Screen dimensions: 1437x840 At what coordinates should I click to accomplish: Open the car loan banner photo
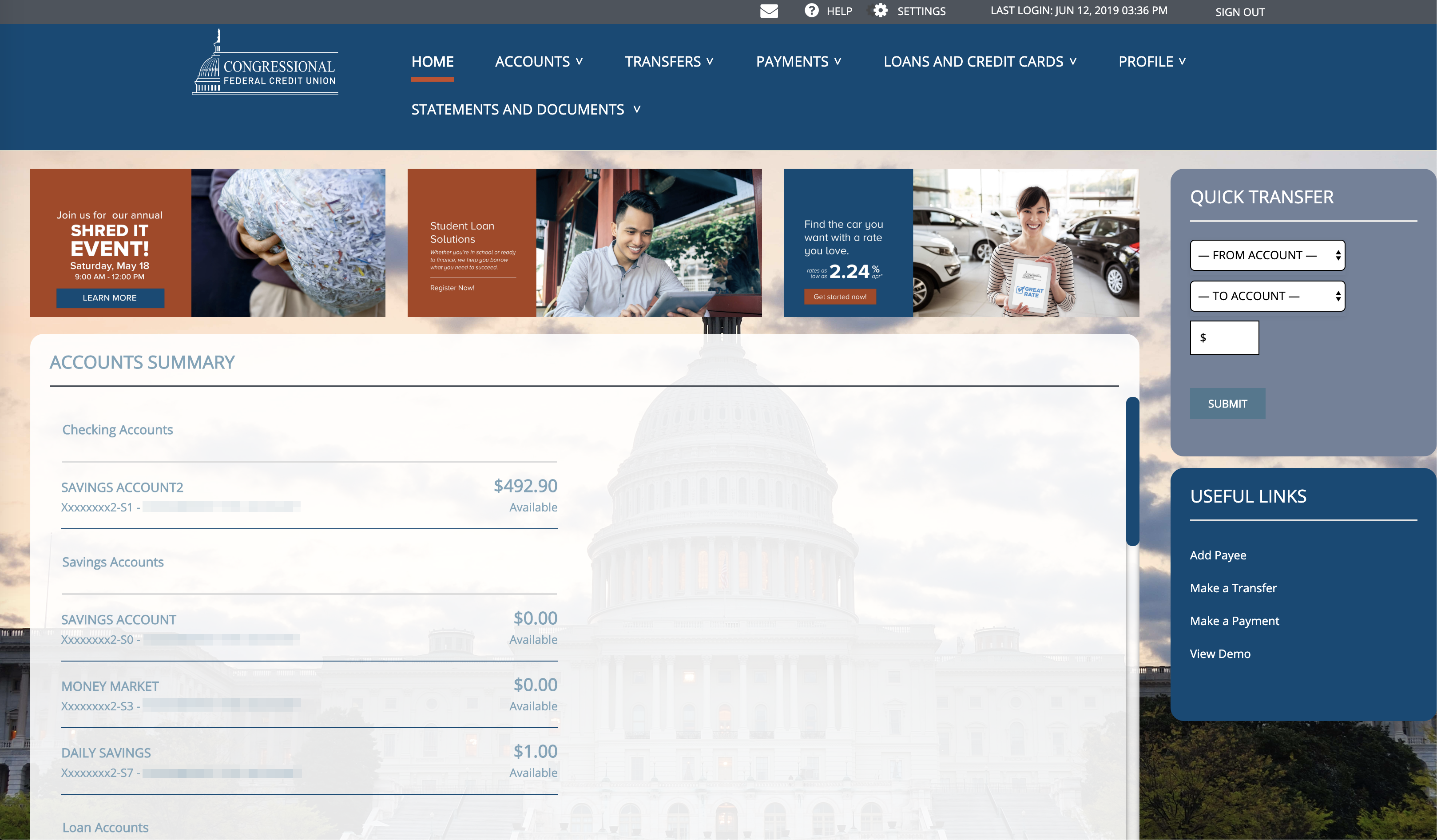click(1026, 242)
